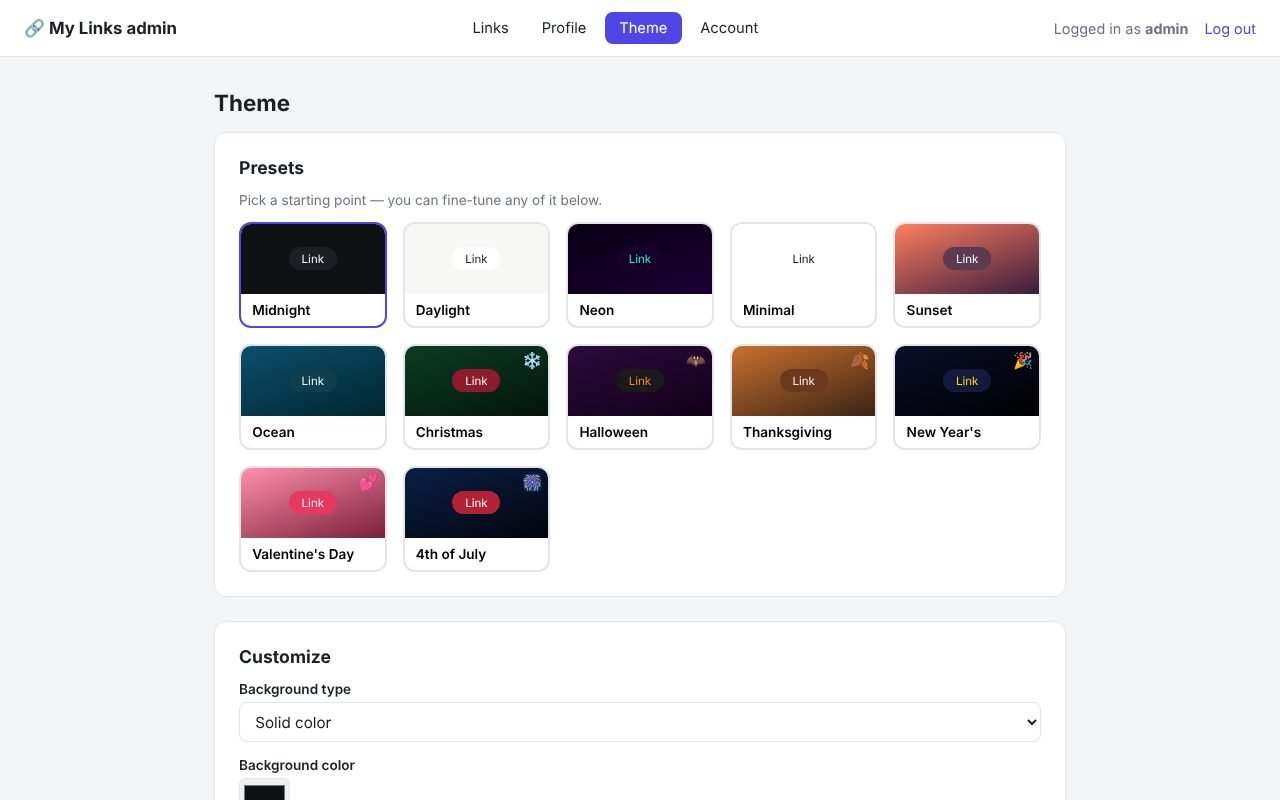Click the Christmas preset label
The width and height of the screenshot is (1280, 800).
tap(449, 432)
